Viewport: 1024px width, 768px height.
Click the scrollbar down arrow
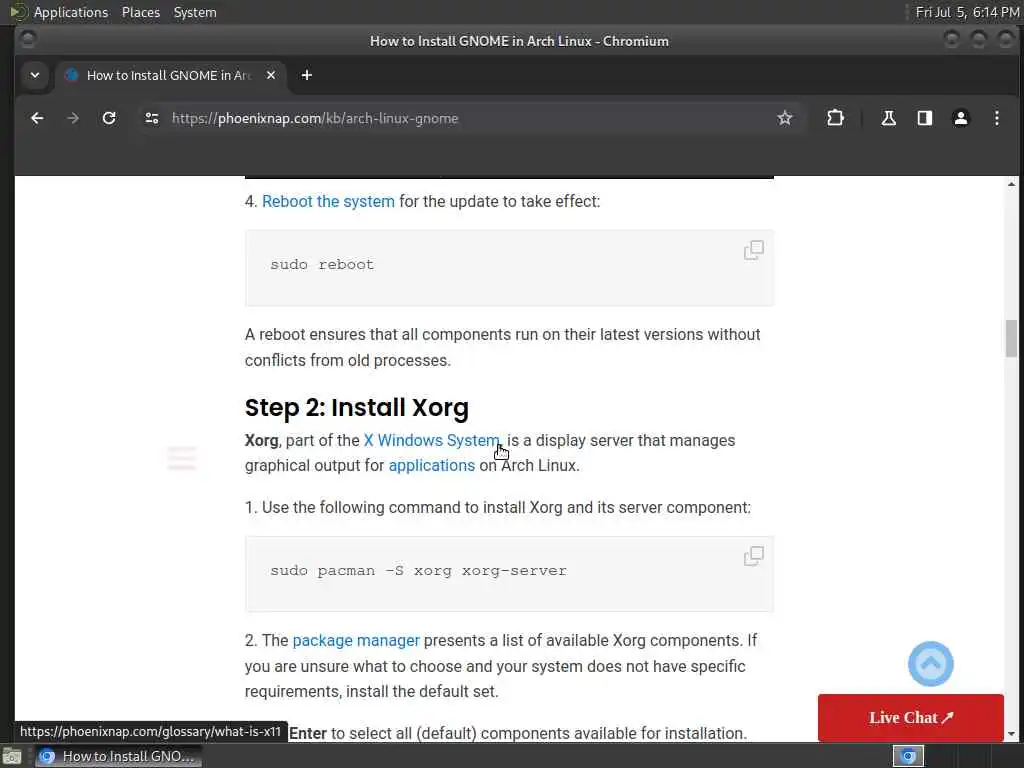click(x=1011, y=734)
